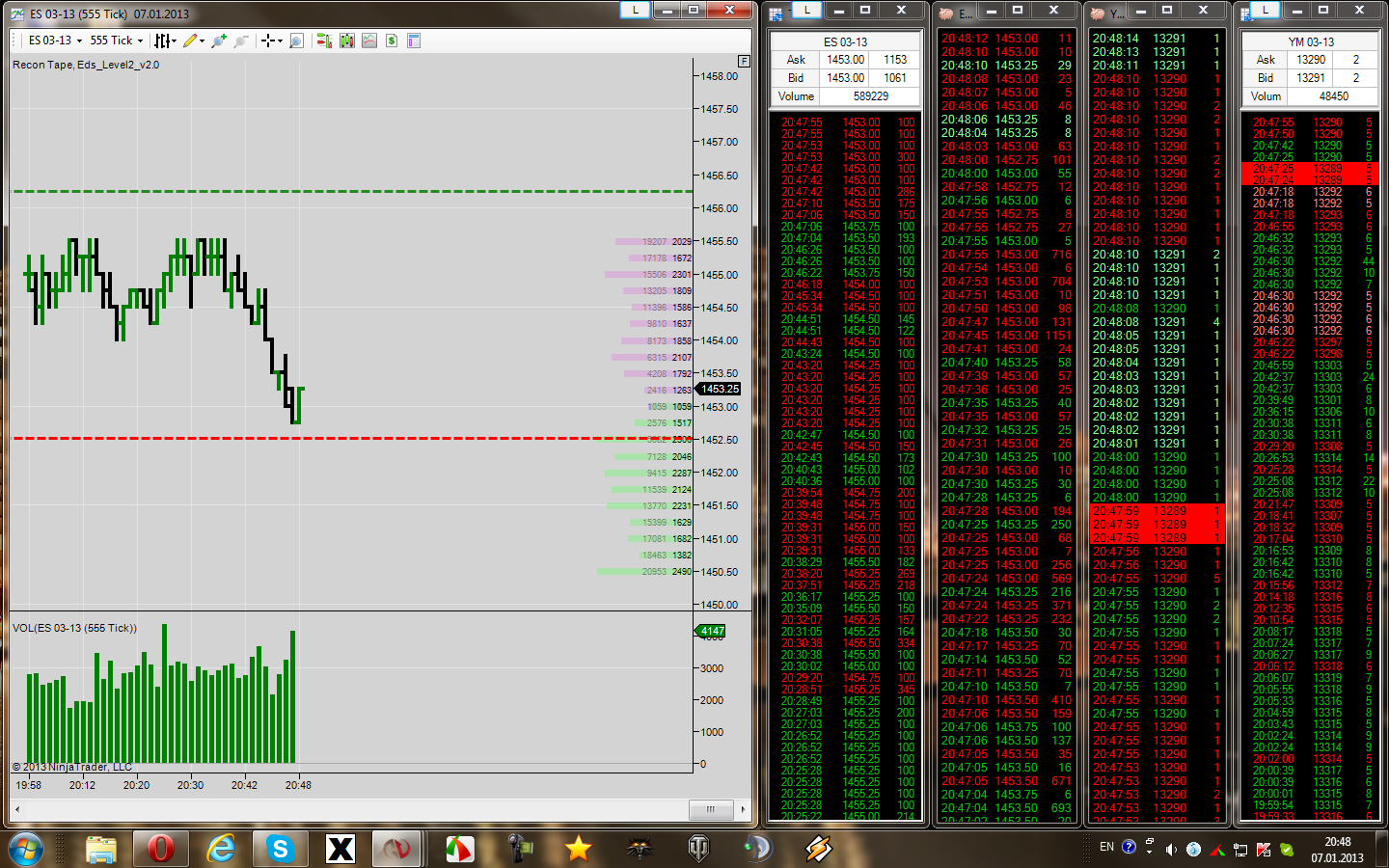Open the data series candlestick icon
This screenshot has width=1389, height=868.
click(x=347, y=41)
